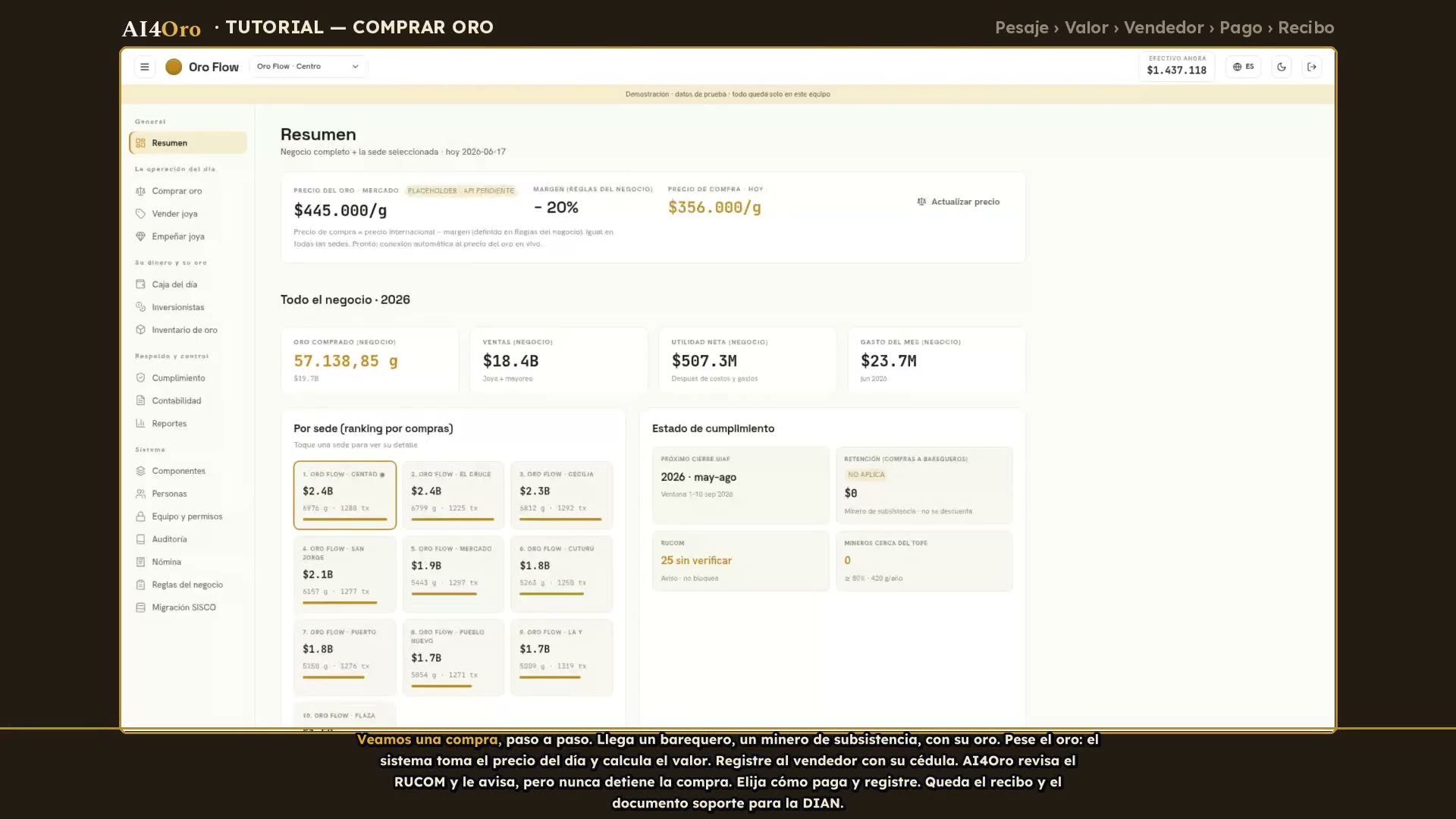Screen dimensions: 1456x819
Task: Click the Recibo step in tutorial breadcrumb
Action: pos(1306,27)
